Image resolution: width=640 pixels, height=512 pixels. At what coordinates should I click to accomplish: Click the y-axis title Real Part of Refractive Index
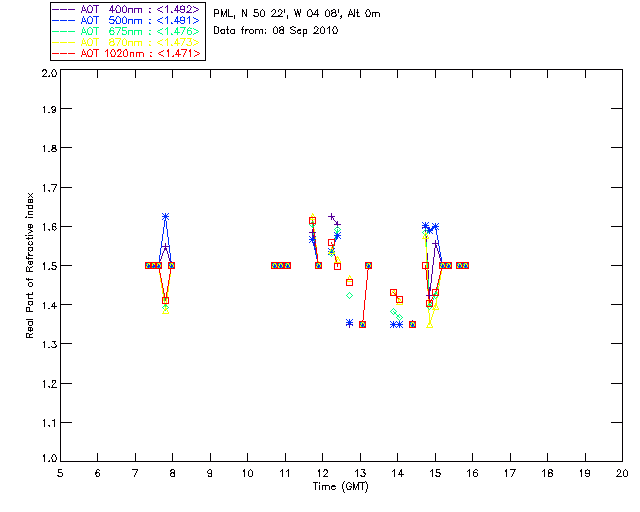click(29, 265)
